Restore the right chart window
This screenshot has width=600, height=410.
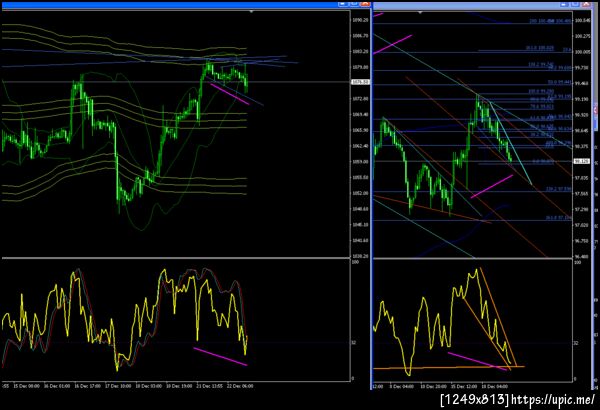[575, 3]
